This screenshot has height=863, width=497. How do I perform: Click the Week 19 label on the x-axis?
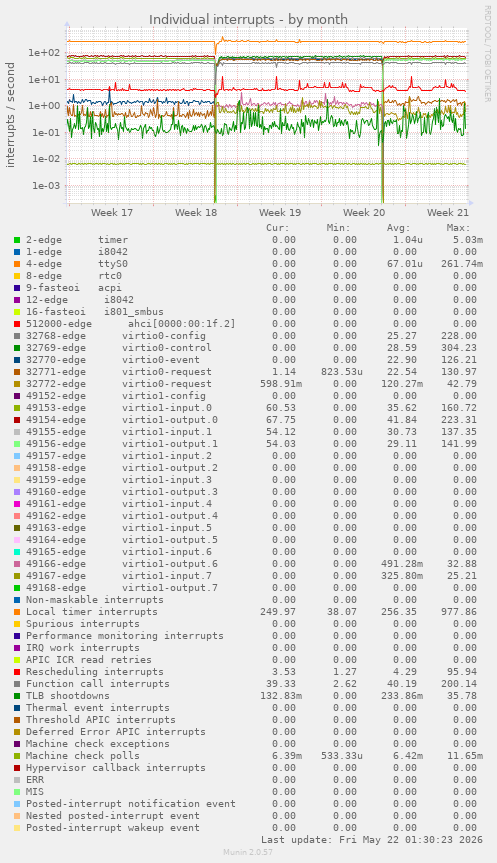click(x=280, y=212)
